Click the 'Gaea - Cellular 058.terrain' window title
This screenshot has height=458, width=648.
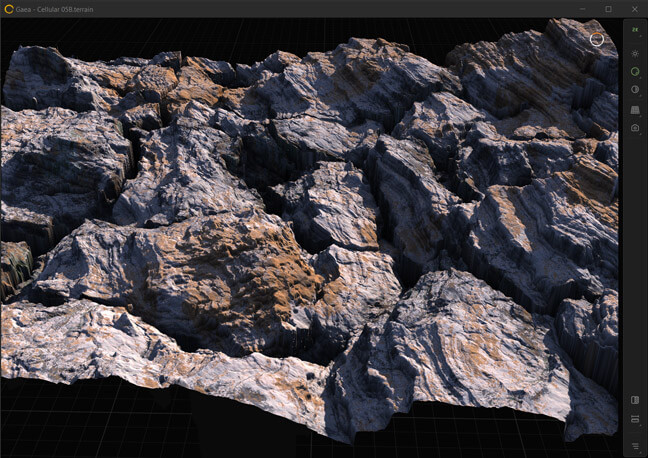(x=60, y=9)
